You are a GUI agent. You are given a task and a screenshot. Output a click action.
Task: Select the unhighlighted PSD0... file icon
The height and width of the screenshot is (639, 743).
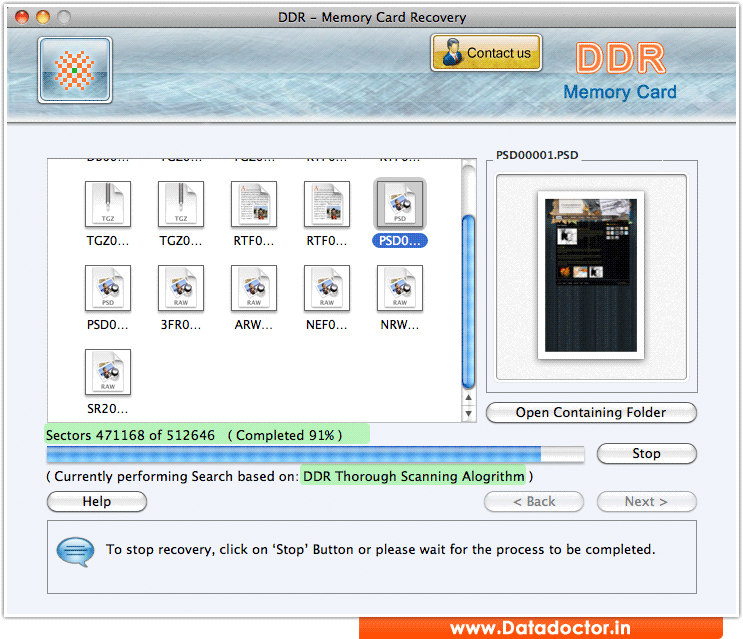point(108,288)
